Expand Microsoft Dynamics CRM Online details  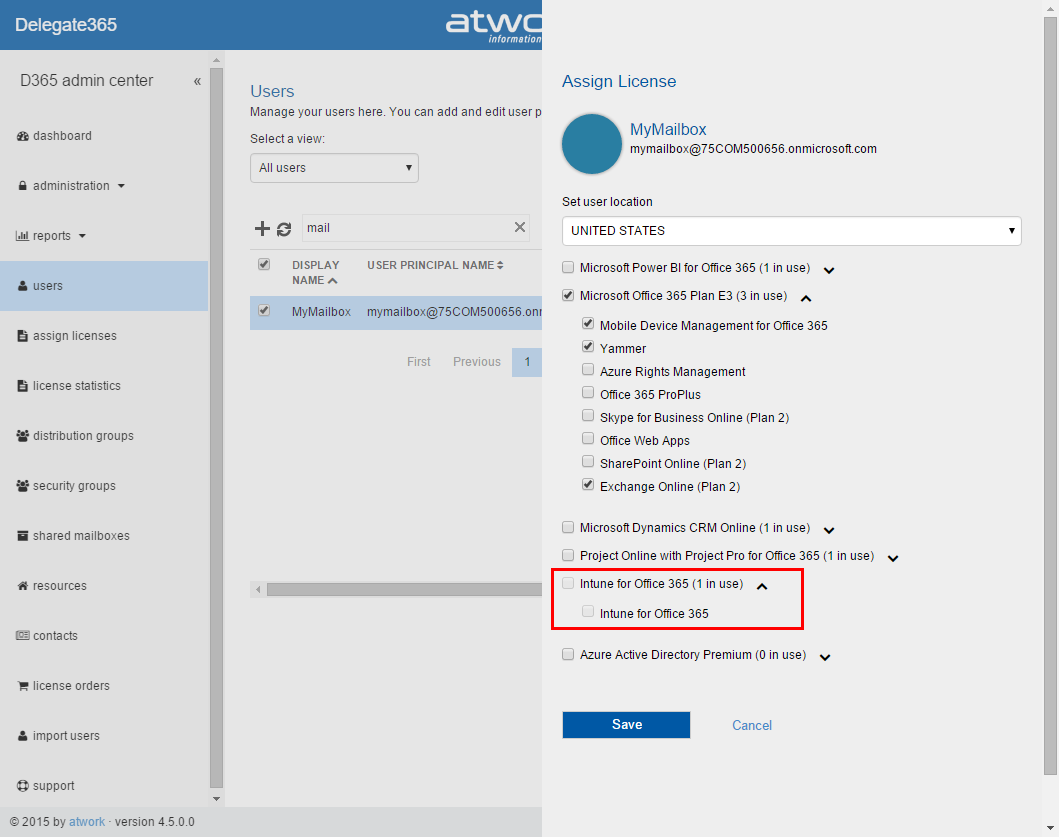click(829, 530)
